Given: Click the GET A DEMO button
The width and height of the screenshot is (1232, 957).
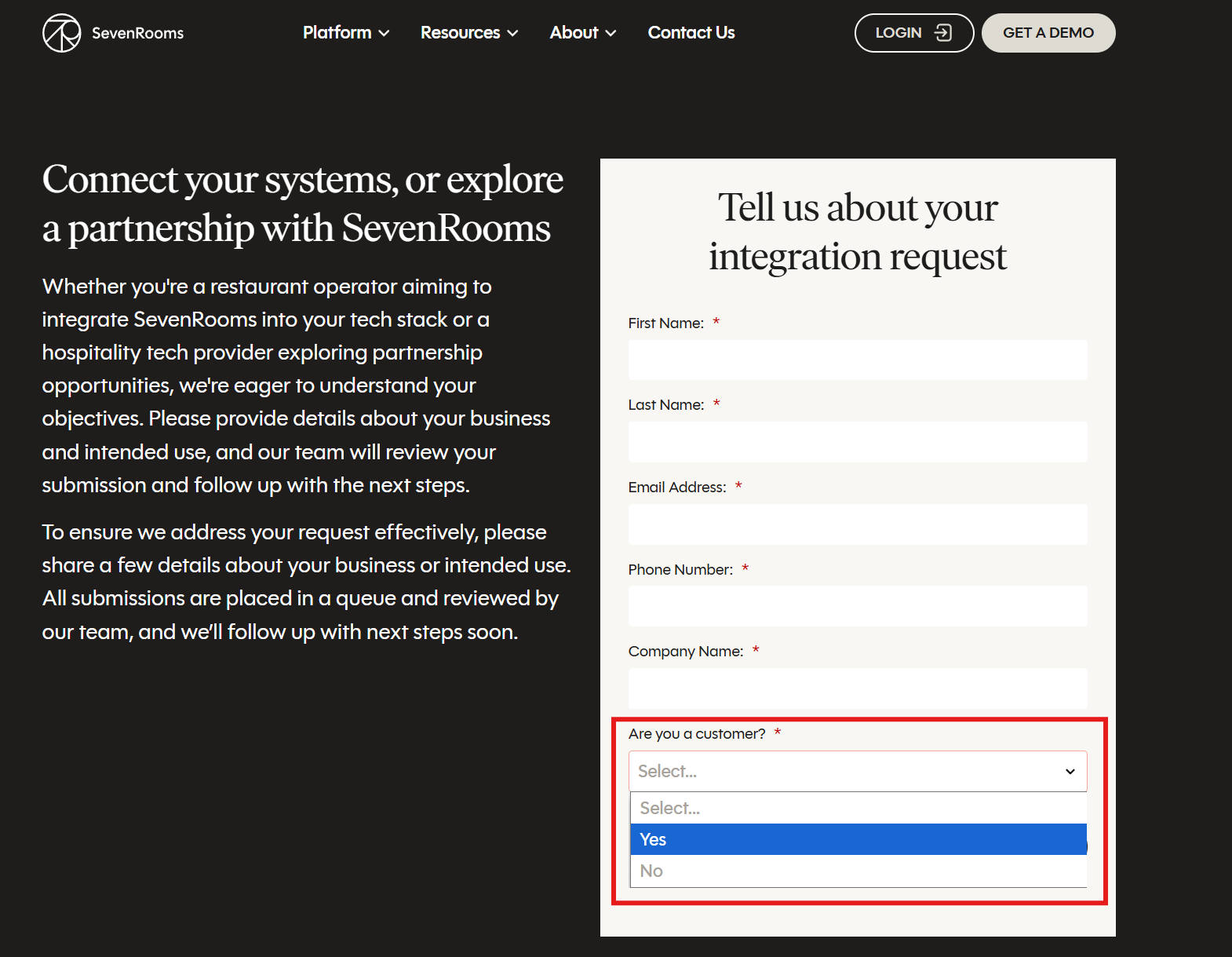Looking at the screenshot, I should (x=1048, y=33).
